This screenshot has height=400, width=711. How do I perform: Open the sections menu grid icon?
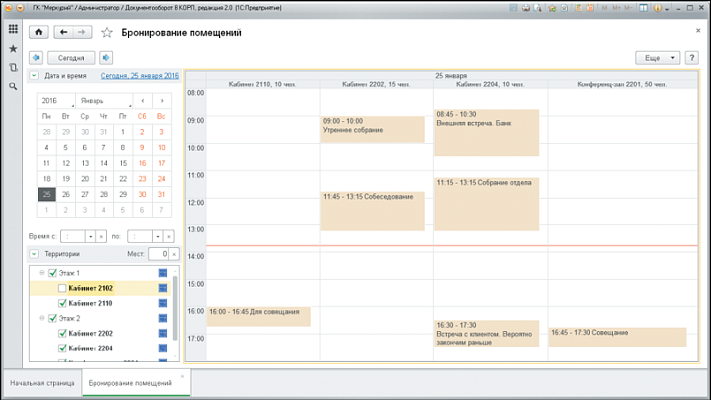(13, 30)
